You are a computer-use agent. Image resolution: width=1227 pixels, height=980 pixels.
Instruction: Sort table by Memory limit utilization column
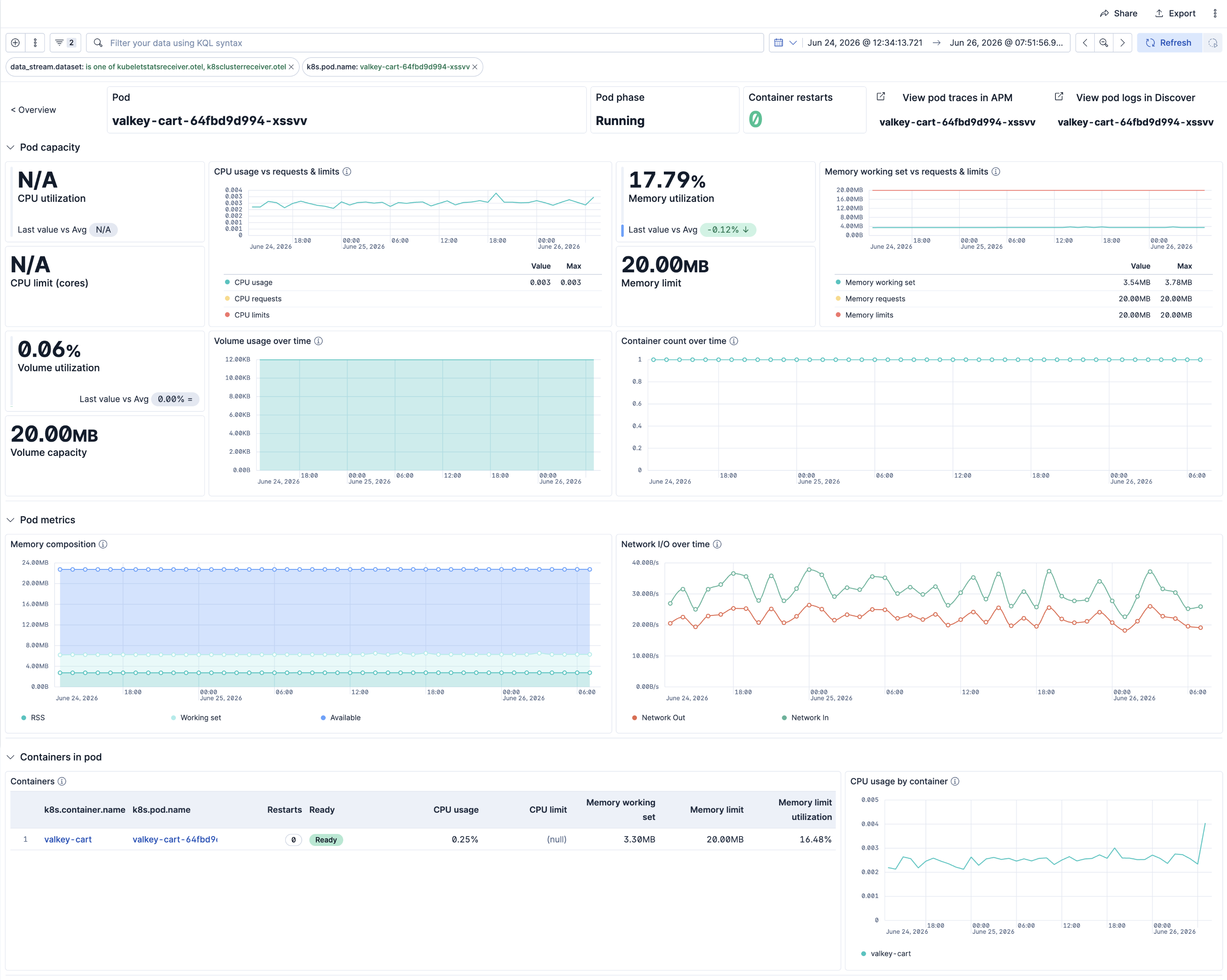coord(805,810)
